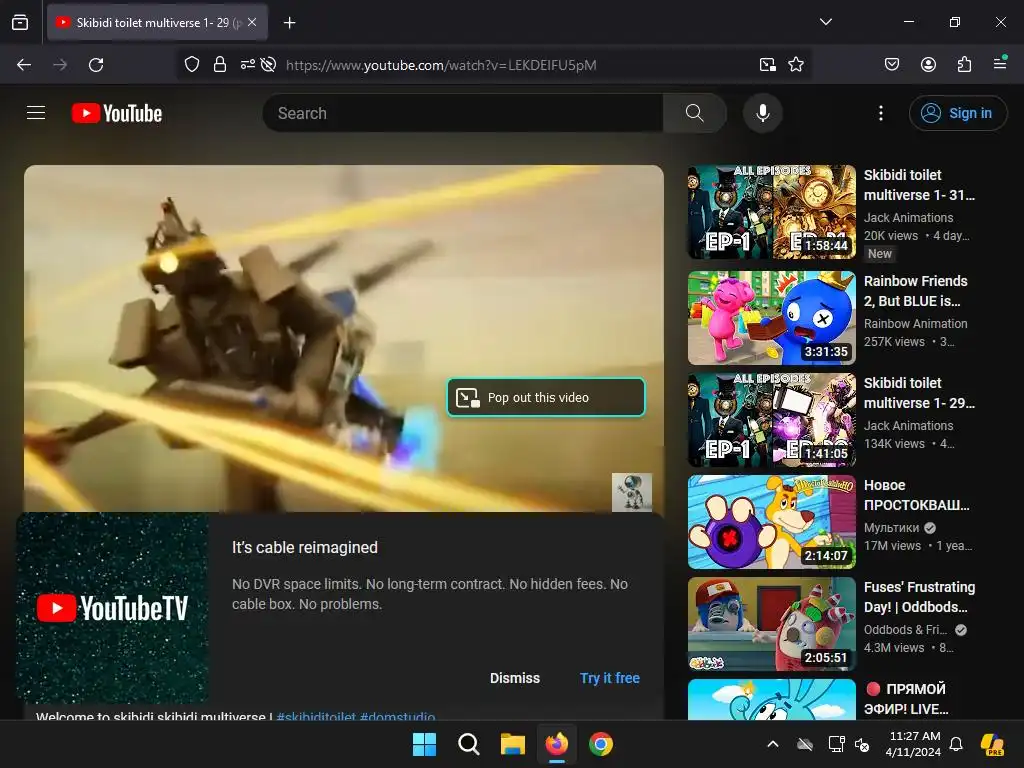The height and width of the screenshot is (768, 1024).
Task: Open the Firefox application menu
Action: [x=1000, y=63]
